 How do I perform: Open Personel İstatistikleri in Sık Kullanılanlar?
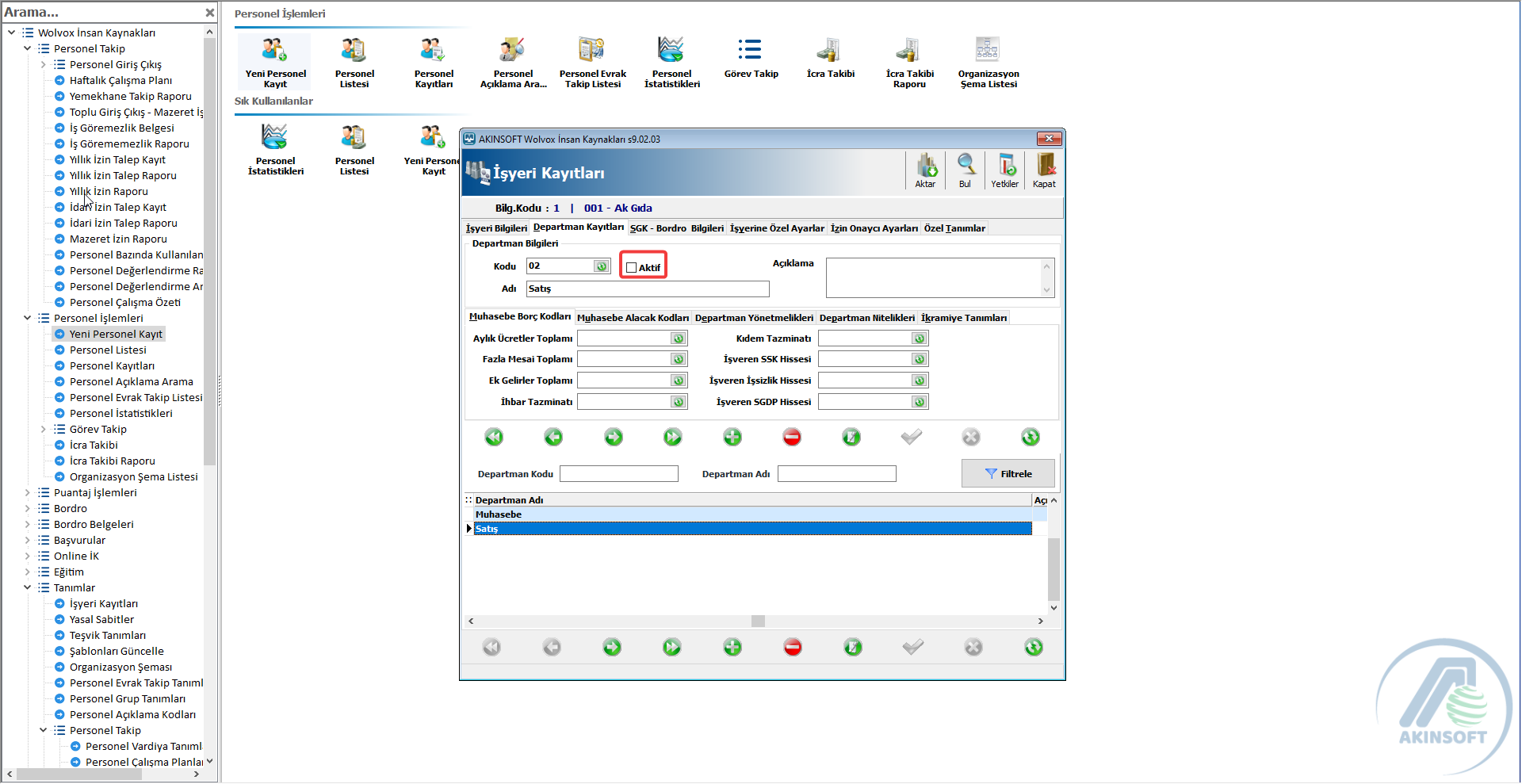(x=275, y=150)
